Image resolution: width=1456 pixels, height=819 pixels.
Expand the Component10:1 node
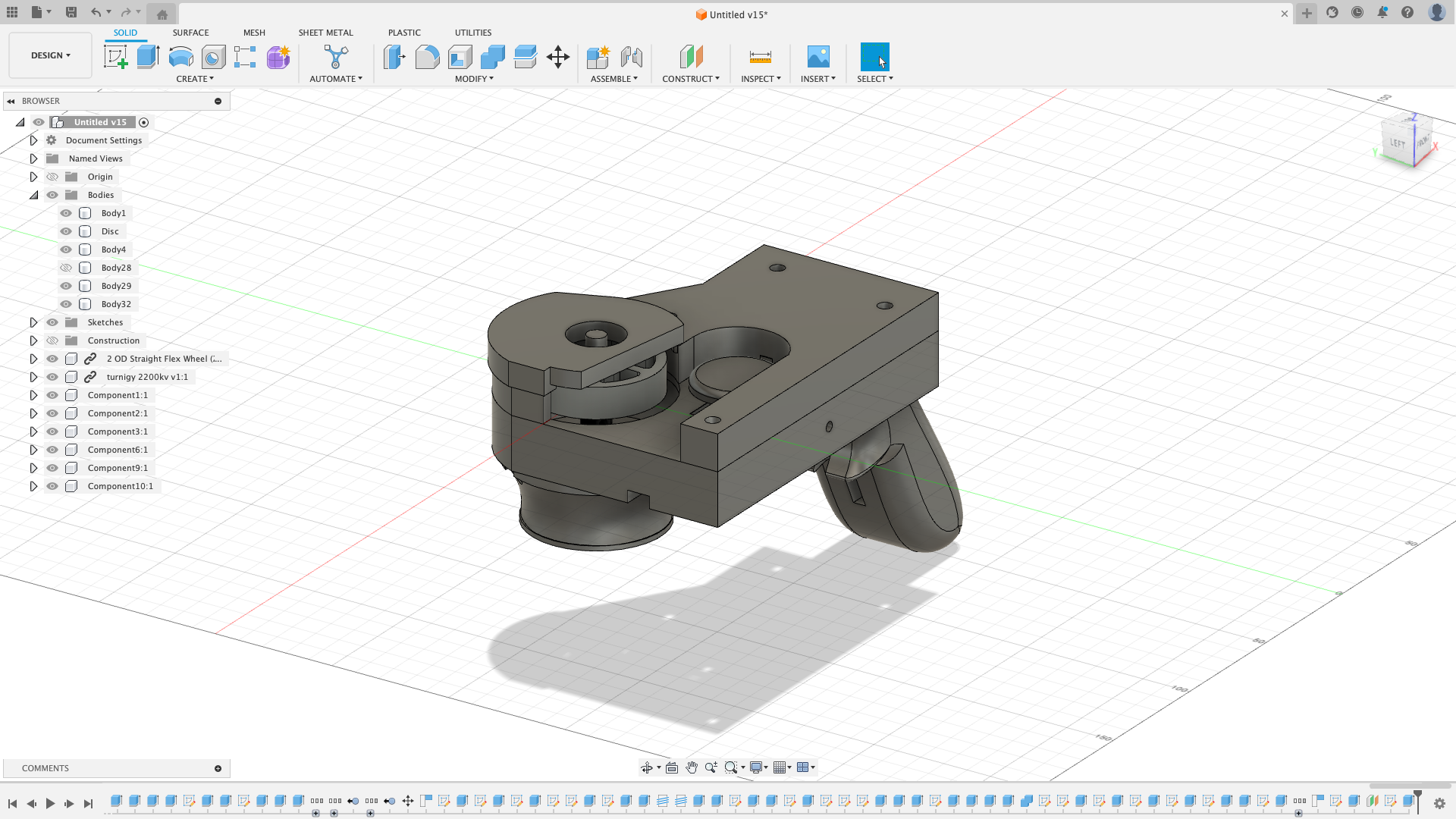(x=33, y=486)
